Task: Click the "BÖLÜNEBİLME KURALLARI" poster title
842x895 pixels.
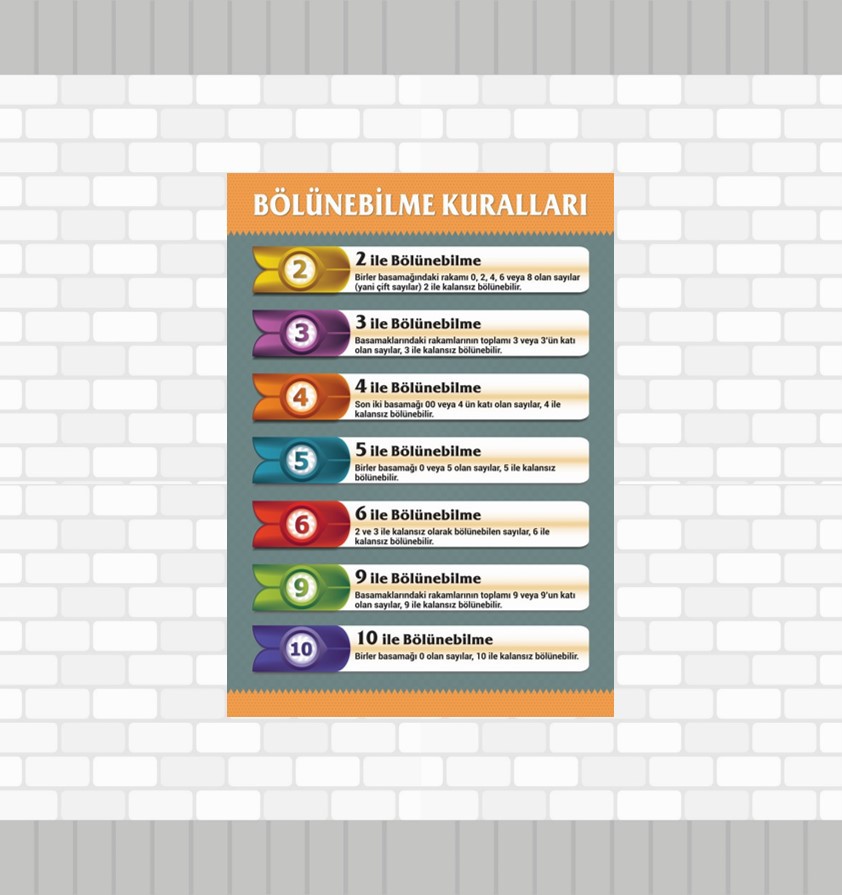Action: tap(420, 204)
